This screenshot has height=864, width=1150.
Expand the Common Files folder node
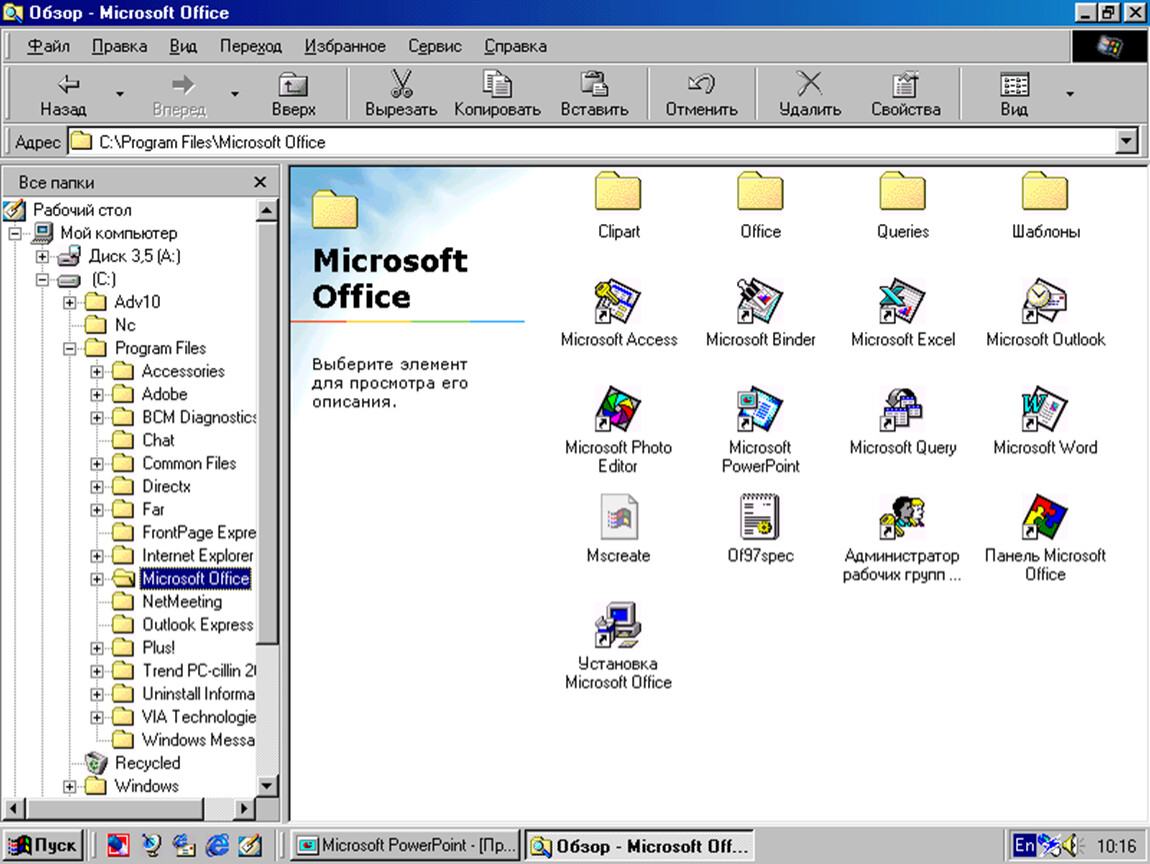(96, 464)
